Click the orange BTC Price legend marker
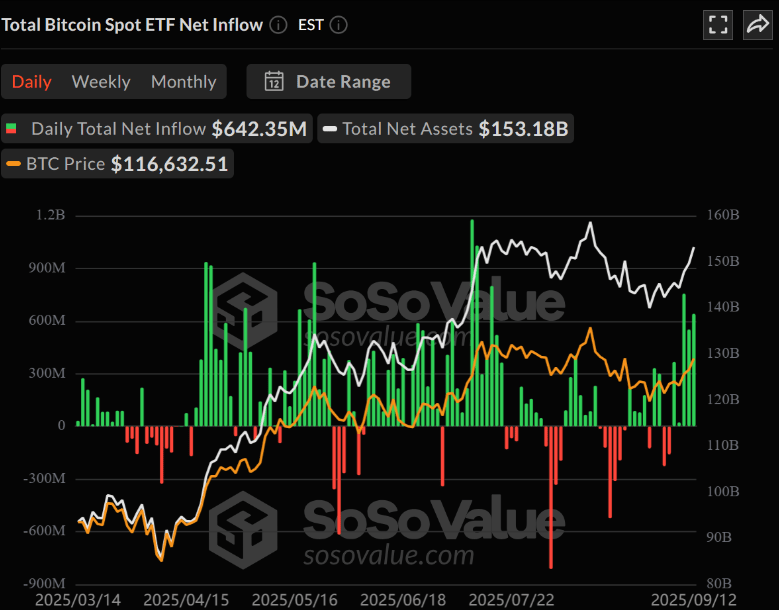 click(14, 163)
